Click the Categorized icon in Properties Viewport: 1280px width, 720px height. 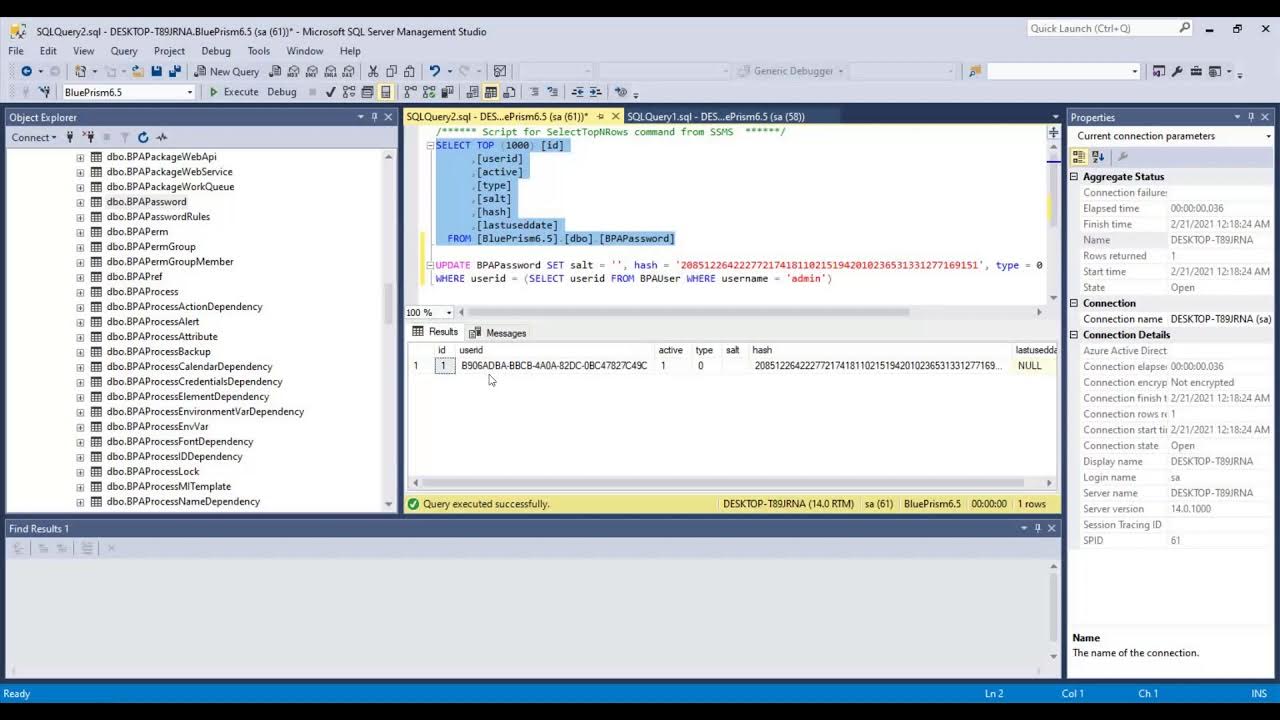[1079, 157]
